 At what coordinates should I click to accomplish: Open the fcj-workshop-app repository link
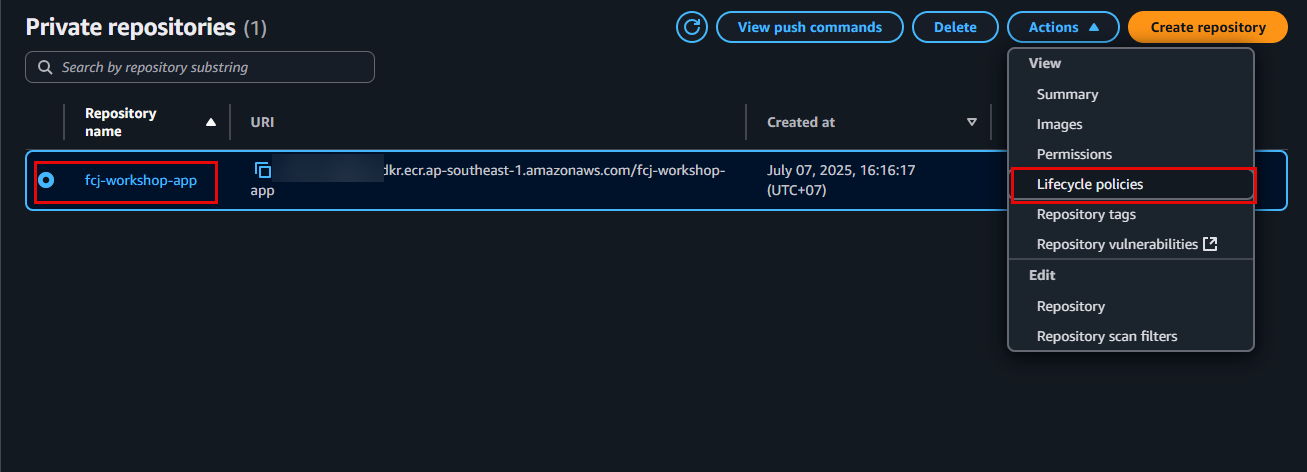[x=140, y=181]
